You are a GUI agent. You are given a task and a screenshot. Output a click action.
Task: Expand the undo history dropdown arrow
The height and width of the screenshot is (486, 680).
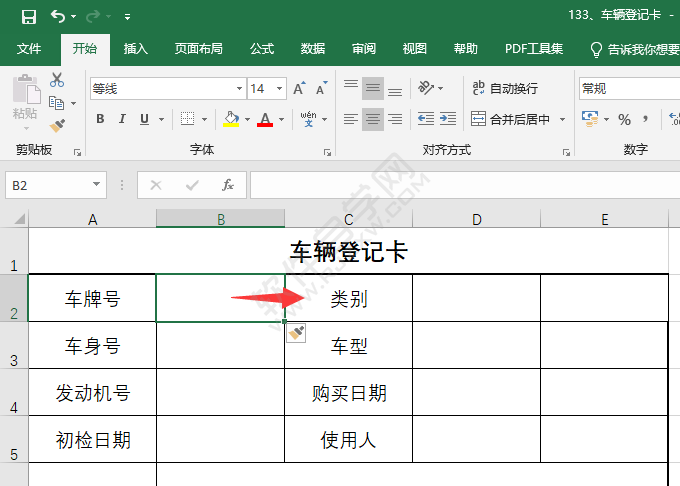[73, 17]
